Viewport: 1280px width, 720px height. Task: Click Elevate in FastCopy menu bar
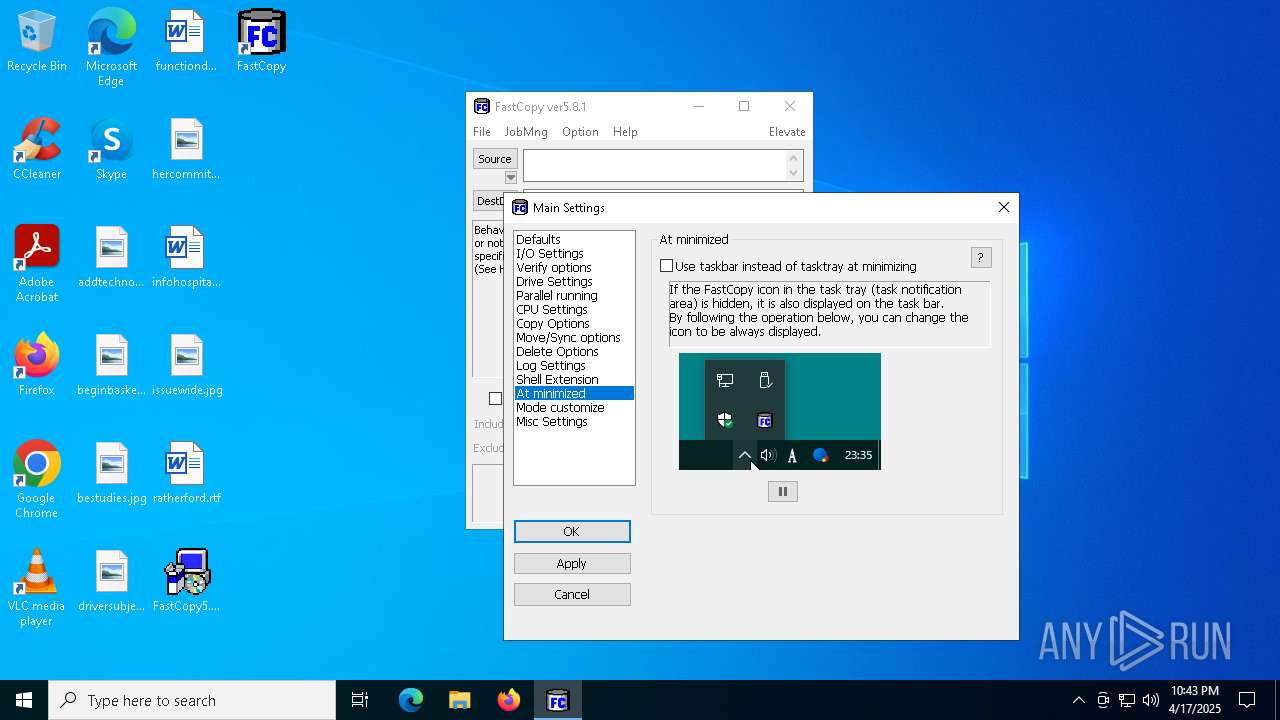click(x=787, y=132)
